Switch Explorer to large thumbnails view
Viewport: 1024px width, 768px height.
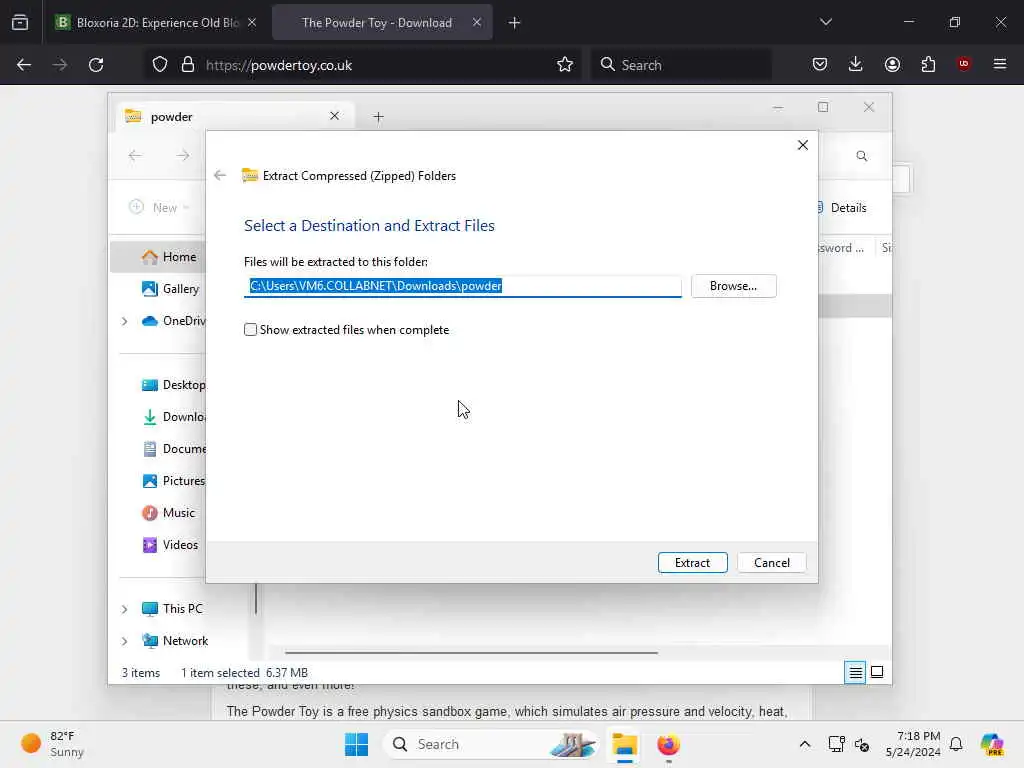877,672
